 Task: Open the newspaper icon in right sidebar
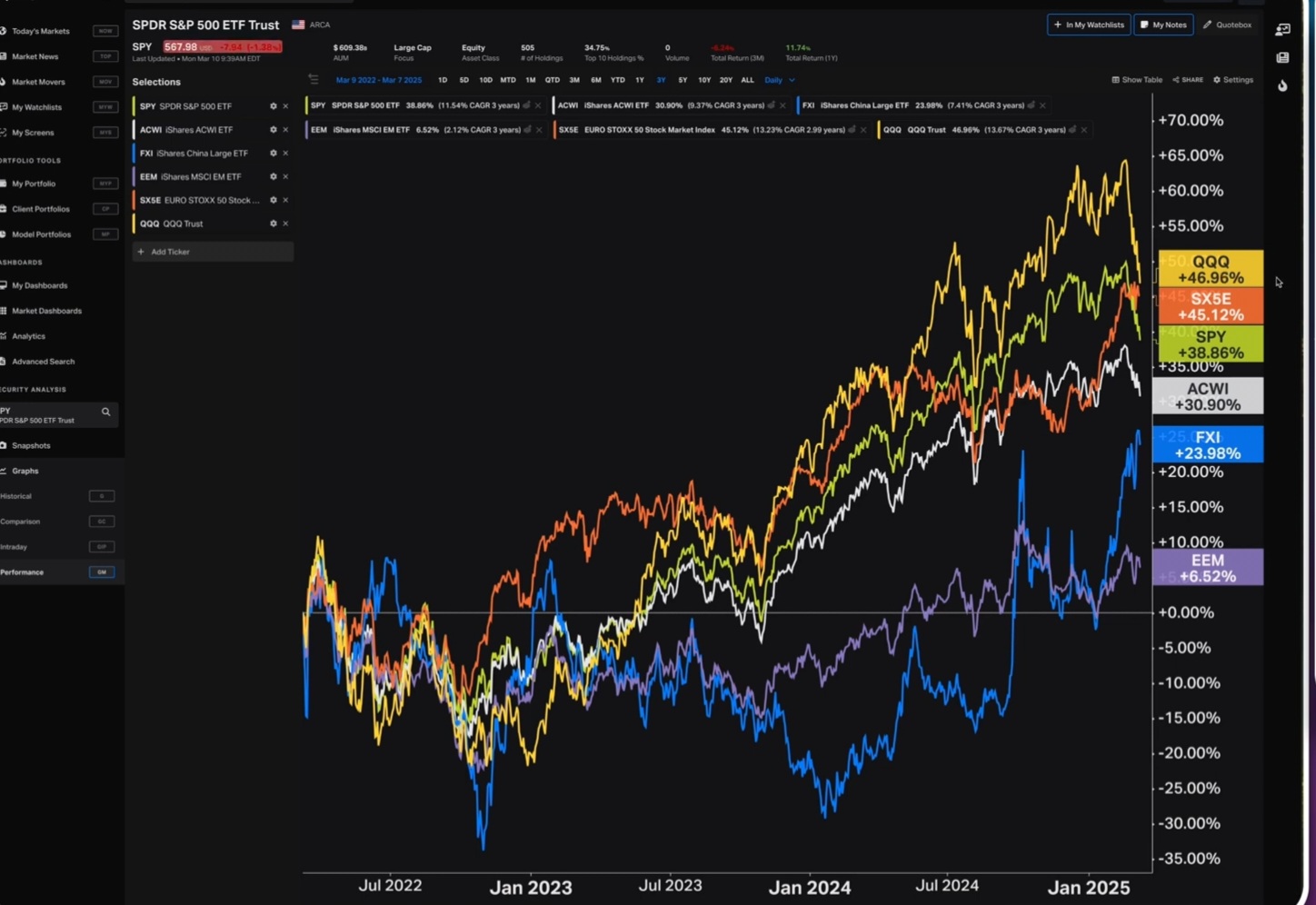(x=1282, y=58)
